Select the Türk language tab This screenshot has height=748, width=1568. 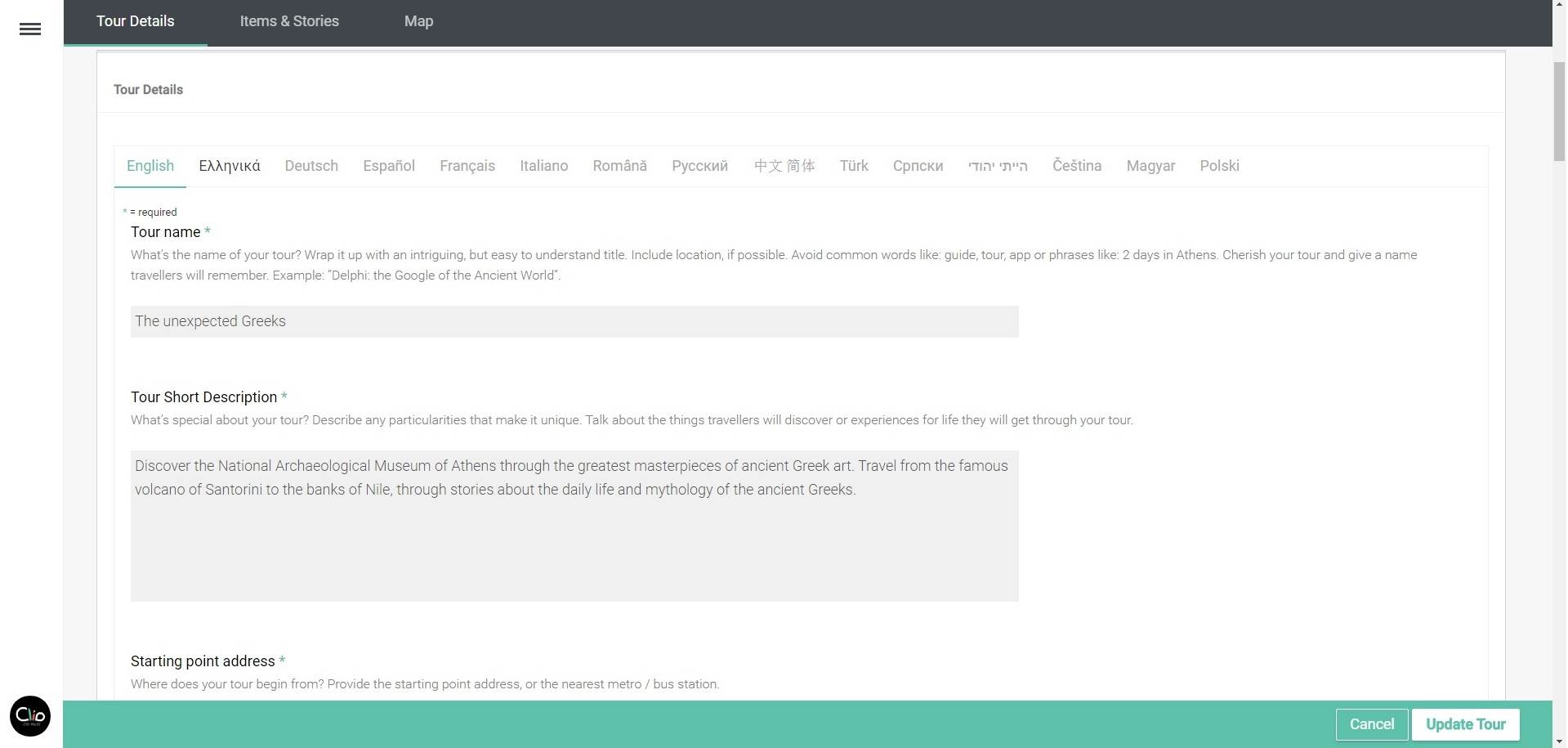[x=854, y=166]
